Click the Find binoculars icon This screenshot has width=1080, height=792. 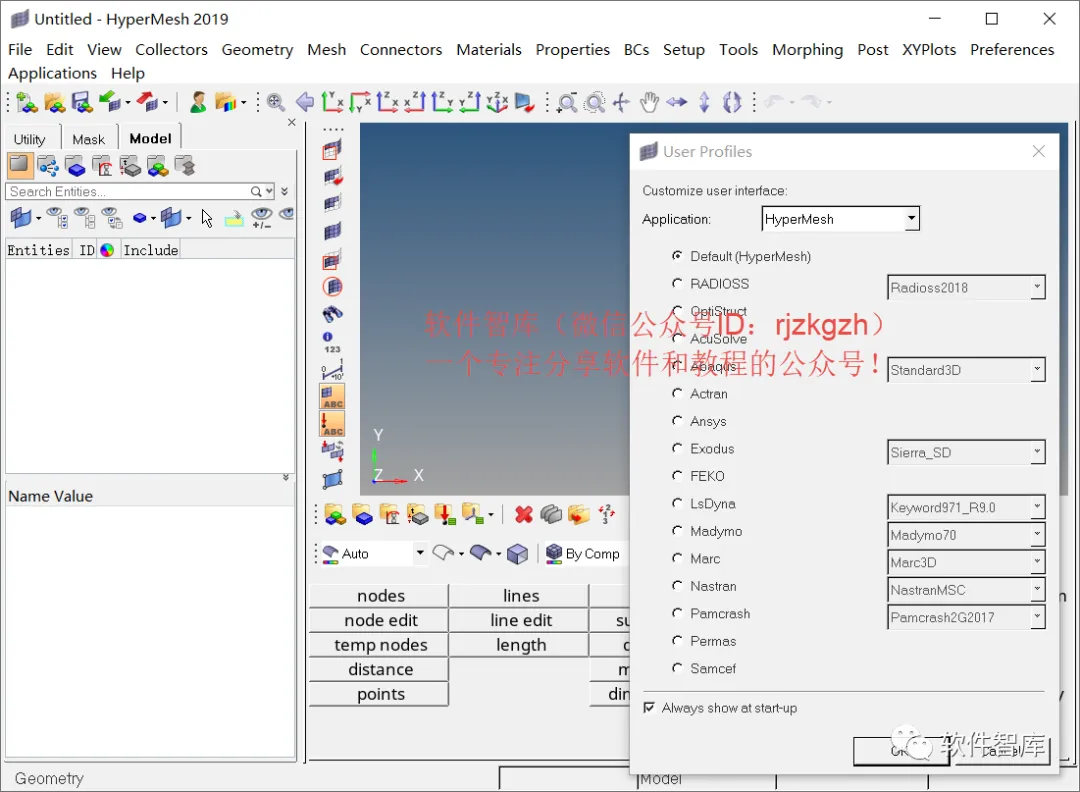332,314
